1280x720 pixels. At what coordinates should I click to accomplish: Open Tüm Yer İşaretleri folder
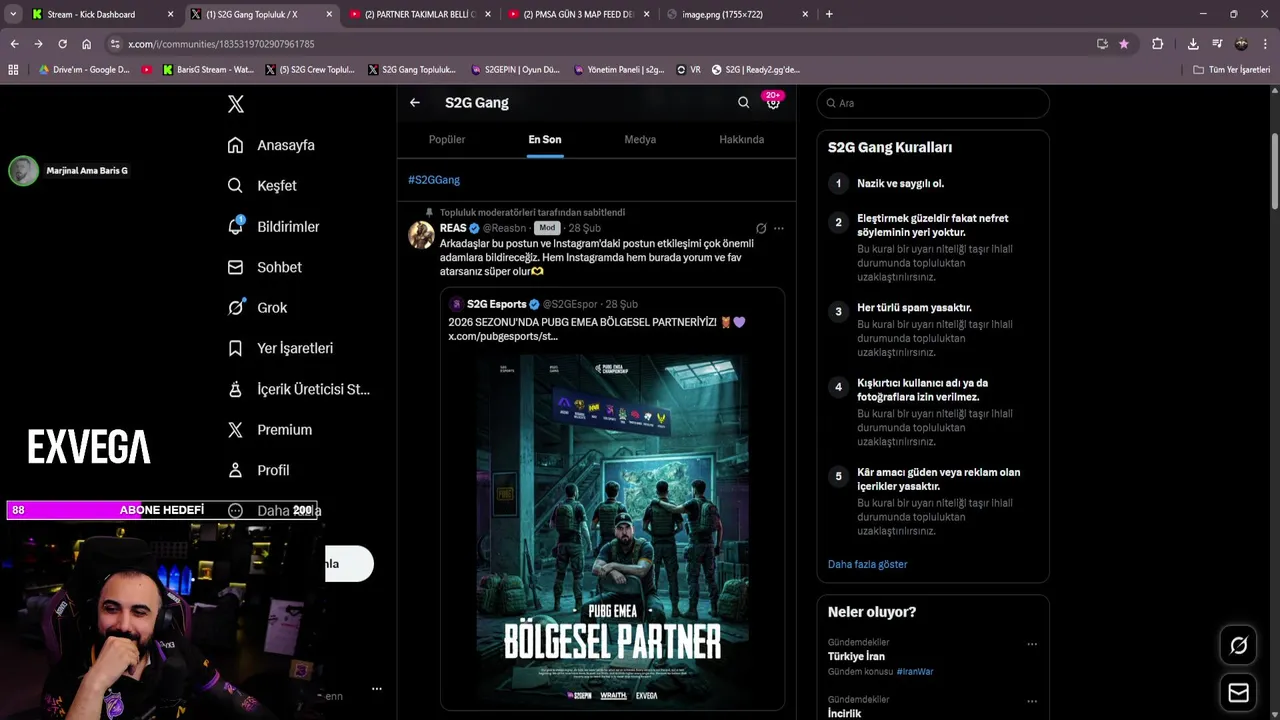tap(1232, 70)
